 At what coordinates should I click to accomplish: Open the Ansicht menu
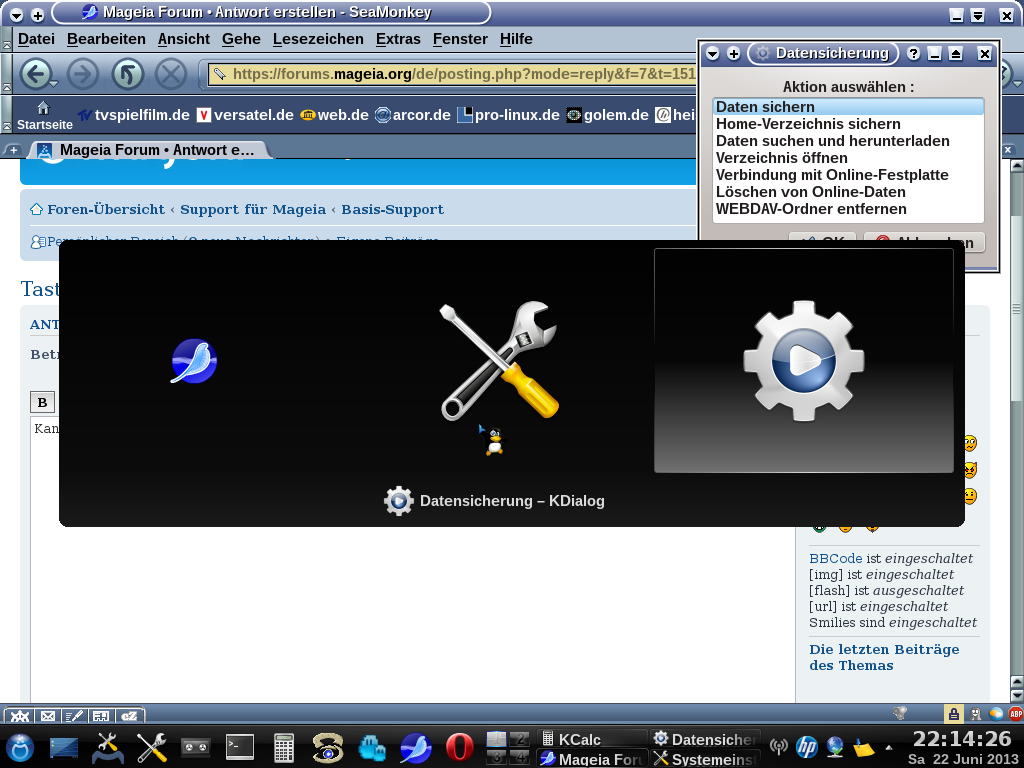coord(184,39)
